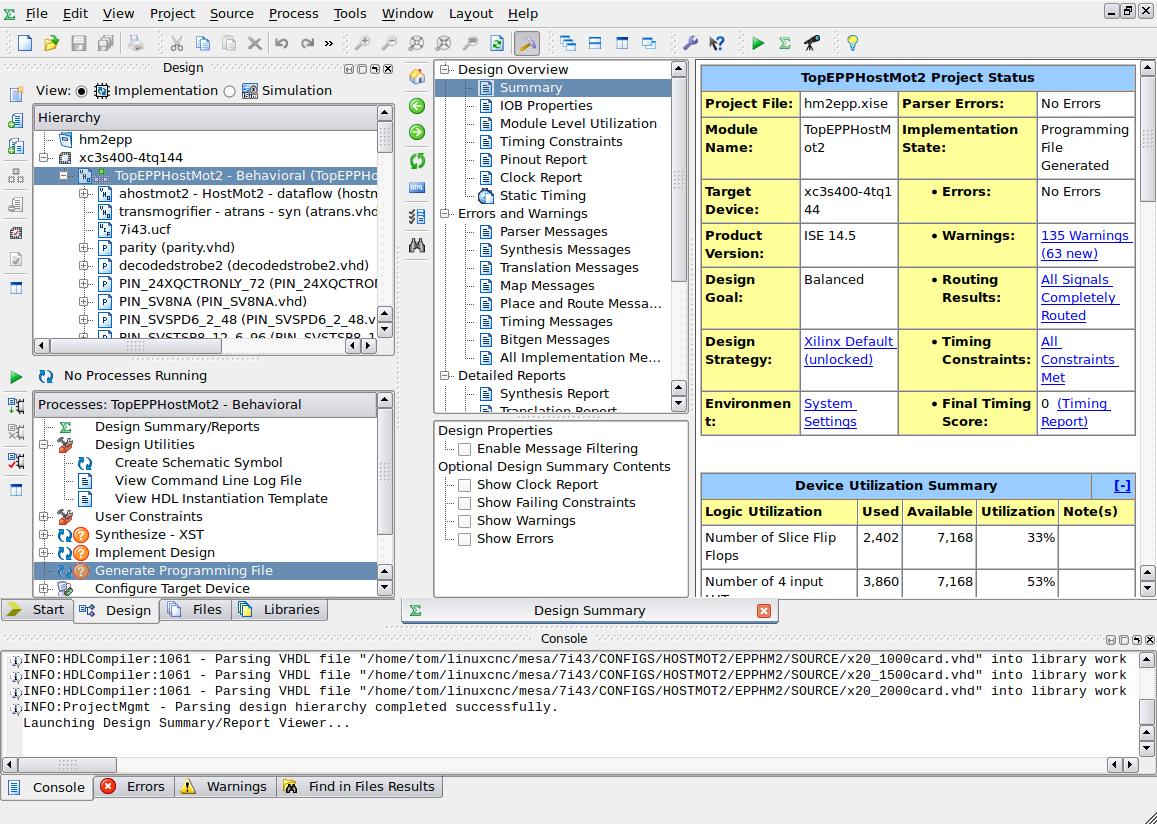Click the Open file toolbar icon

51,43
